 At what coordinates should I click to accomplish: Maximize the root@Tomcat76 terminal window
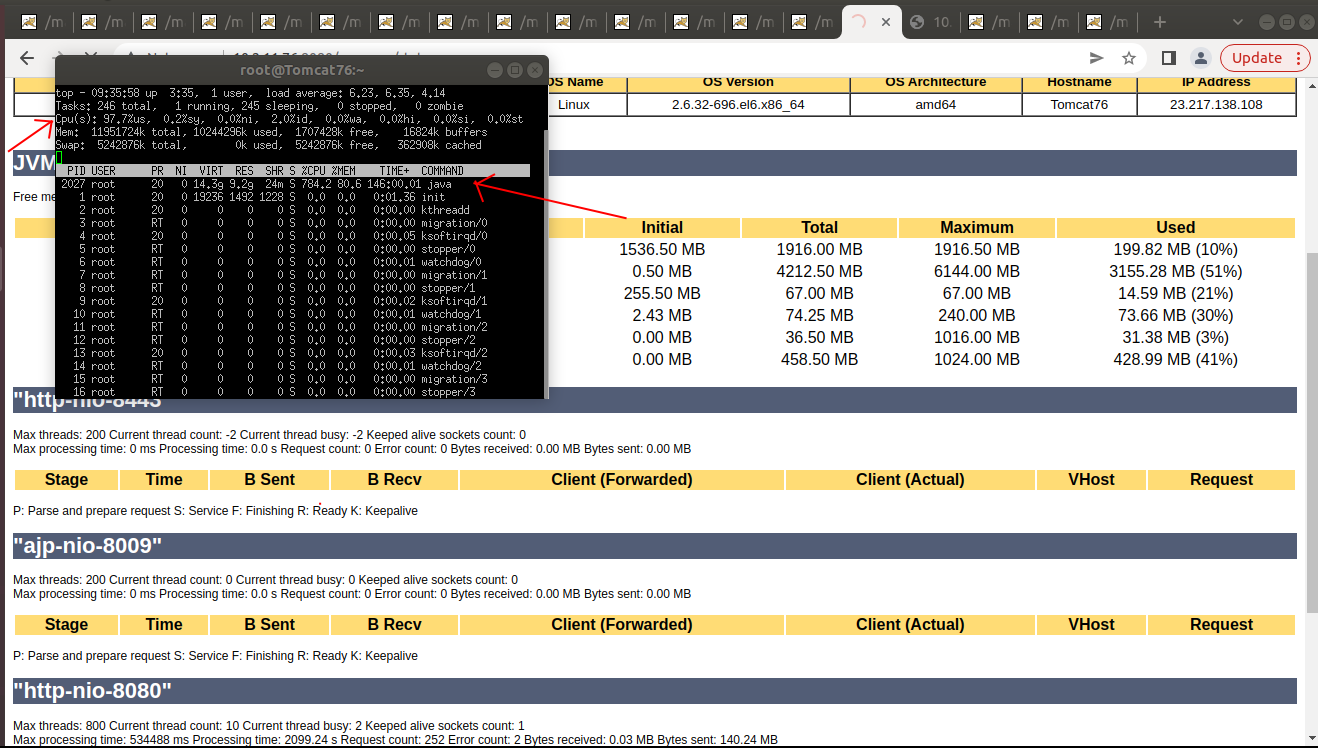pyautogui.click(x=515, y=70)
